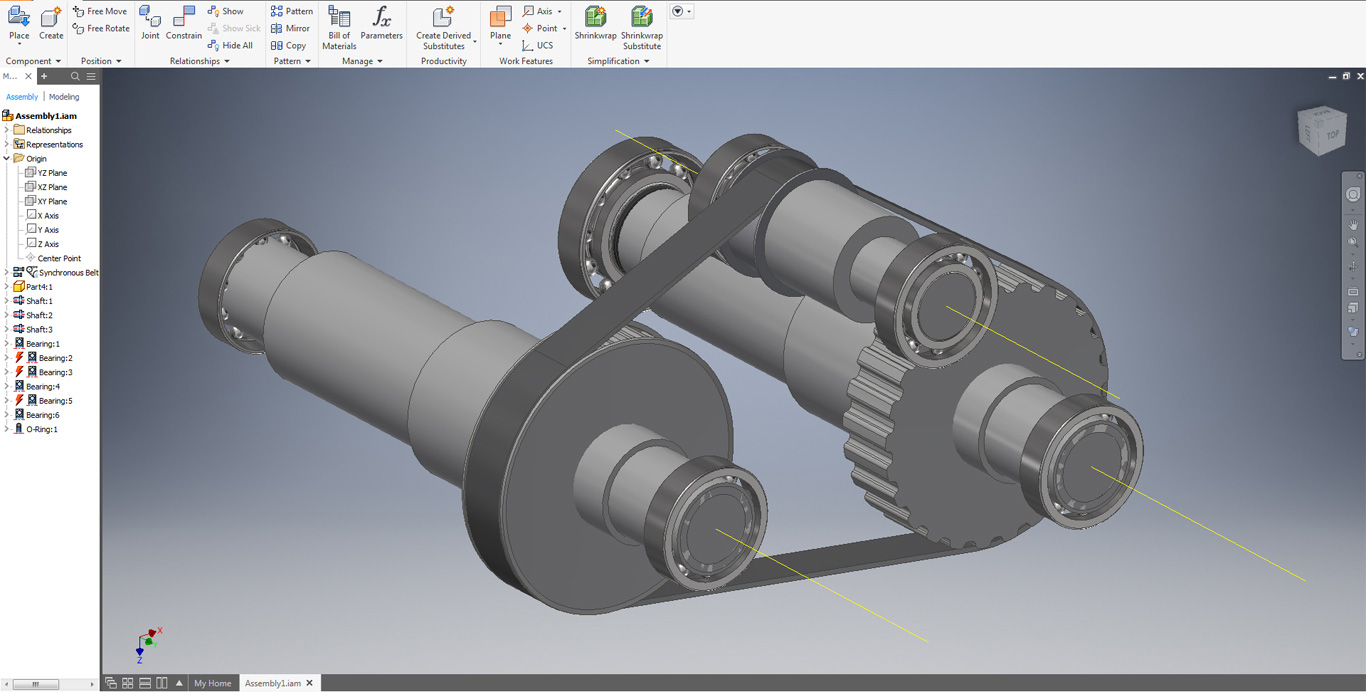The width and height of the screenshot is (1366, 692).
Task: Arrange the windows vertically
Action: click(x=162, y=683)
